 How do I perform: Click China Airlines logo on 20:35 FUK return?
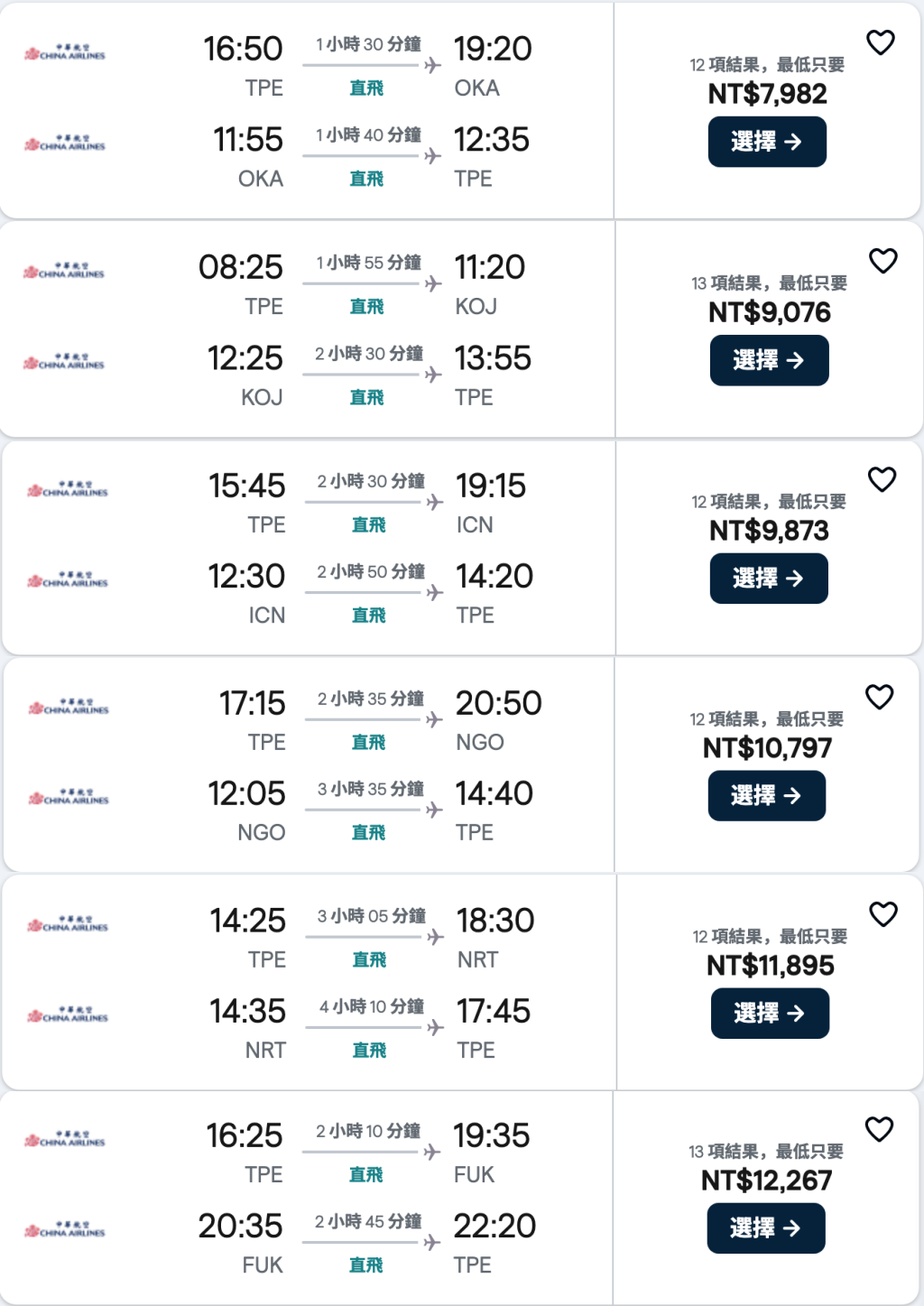pyautogui.click(x=65, y=1229)
